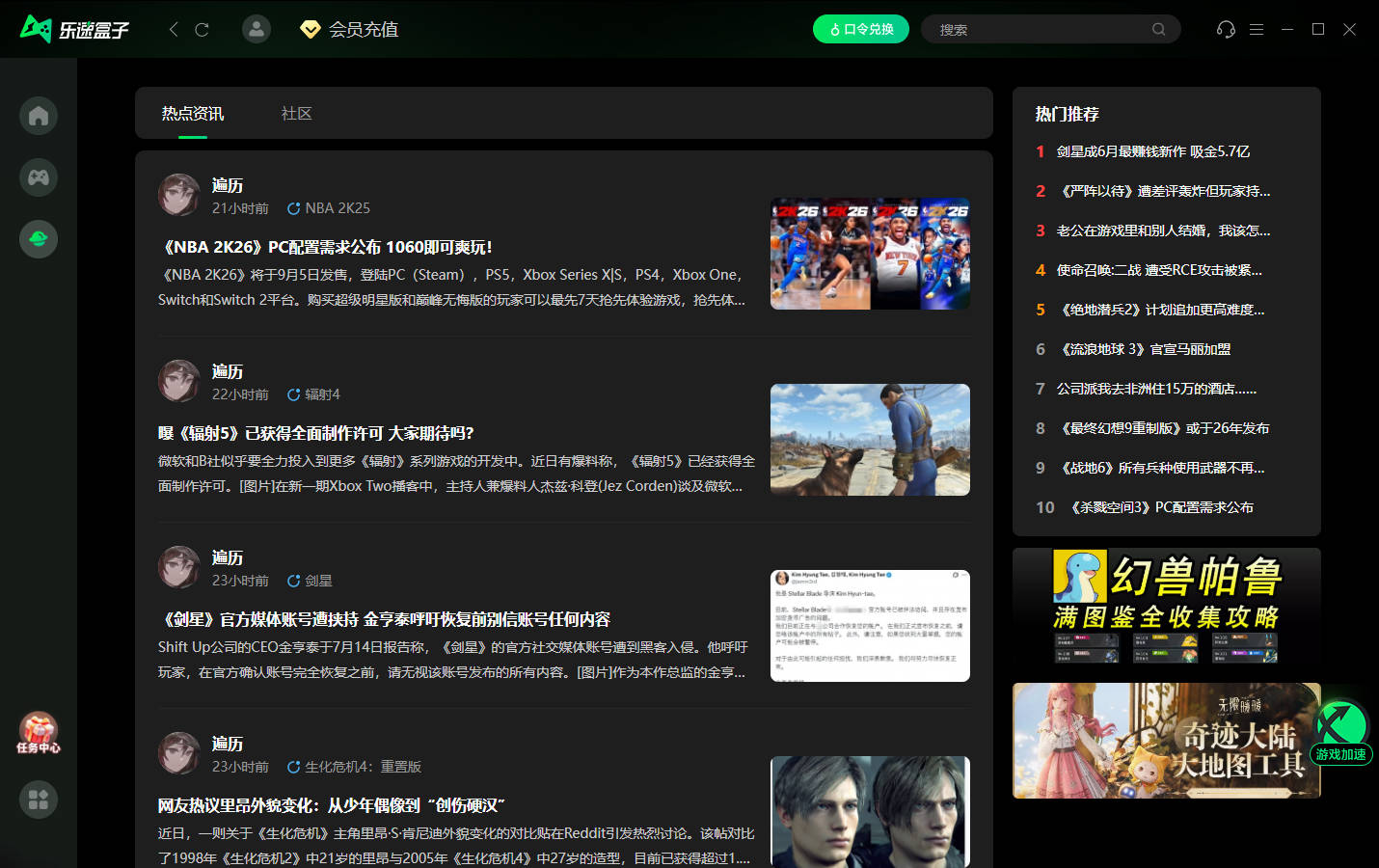Switch to the 社区 tab
Viewport: 1379px width, 868px height.
(296, 113)
